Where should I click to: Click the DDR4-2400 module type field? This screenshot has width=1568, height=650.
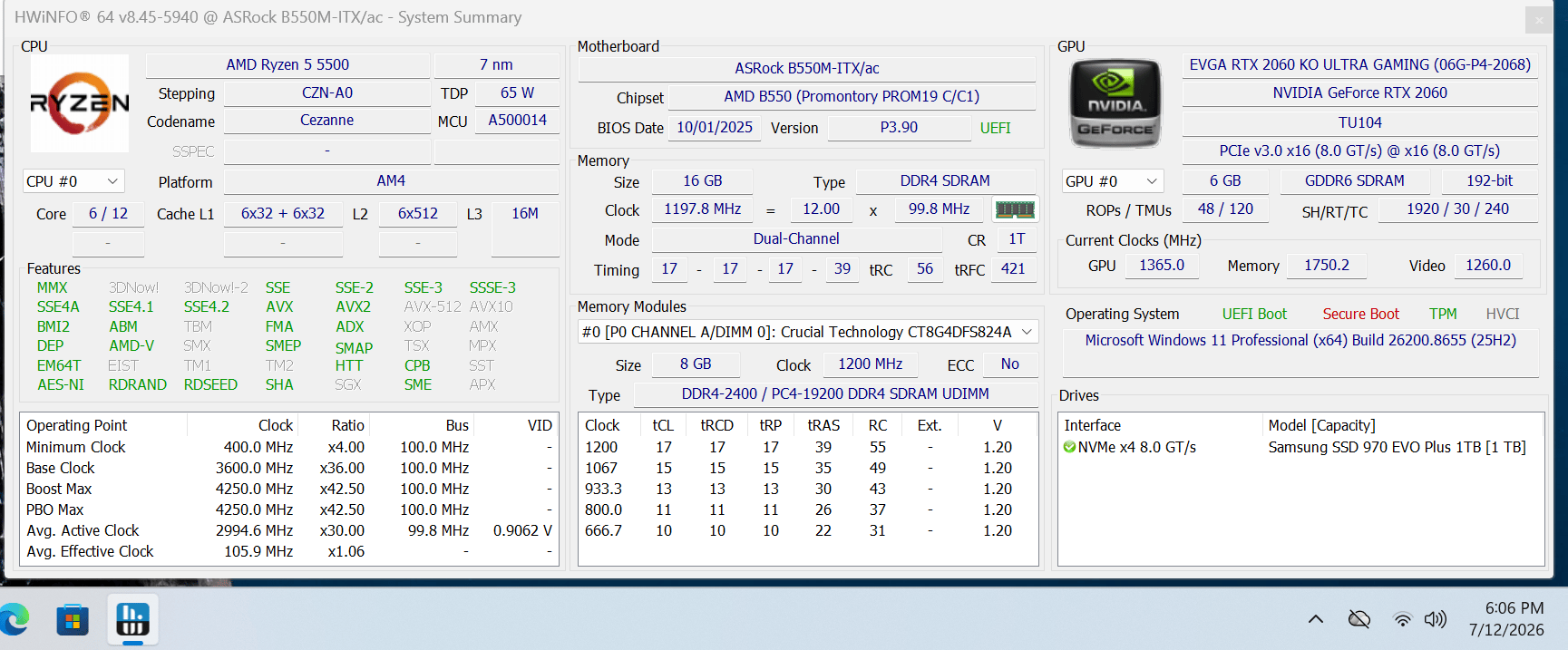pos(835,394)
